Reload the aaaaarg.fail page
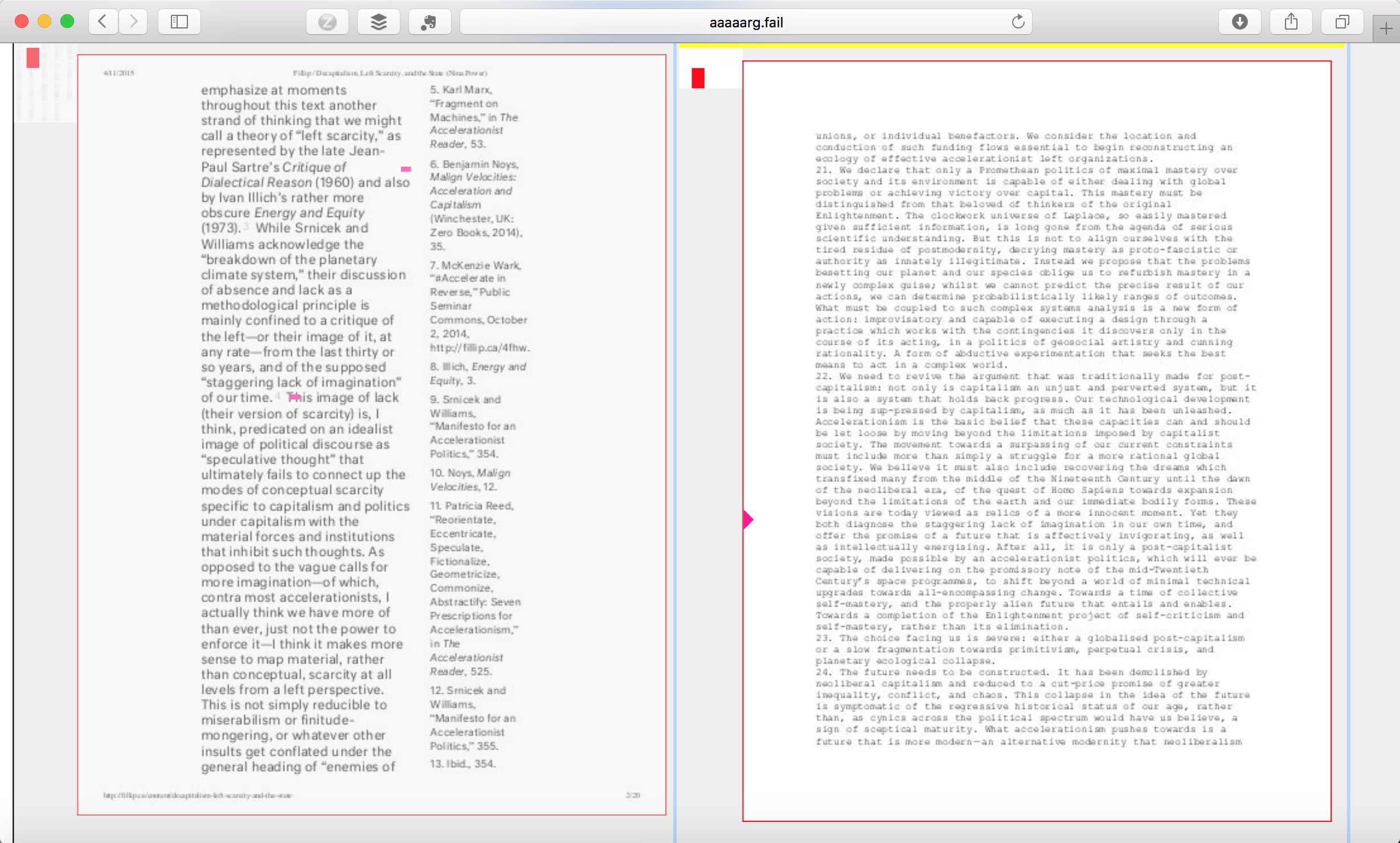The height and width of the screenshot is (843, 1400). point(1018,21)
